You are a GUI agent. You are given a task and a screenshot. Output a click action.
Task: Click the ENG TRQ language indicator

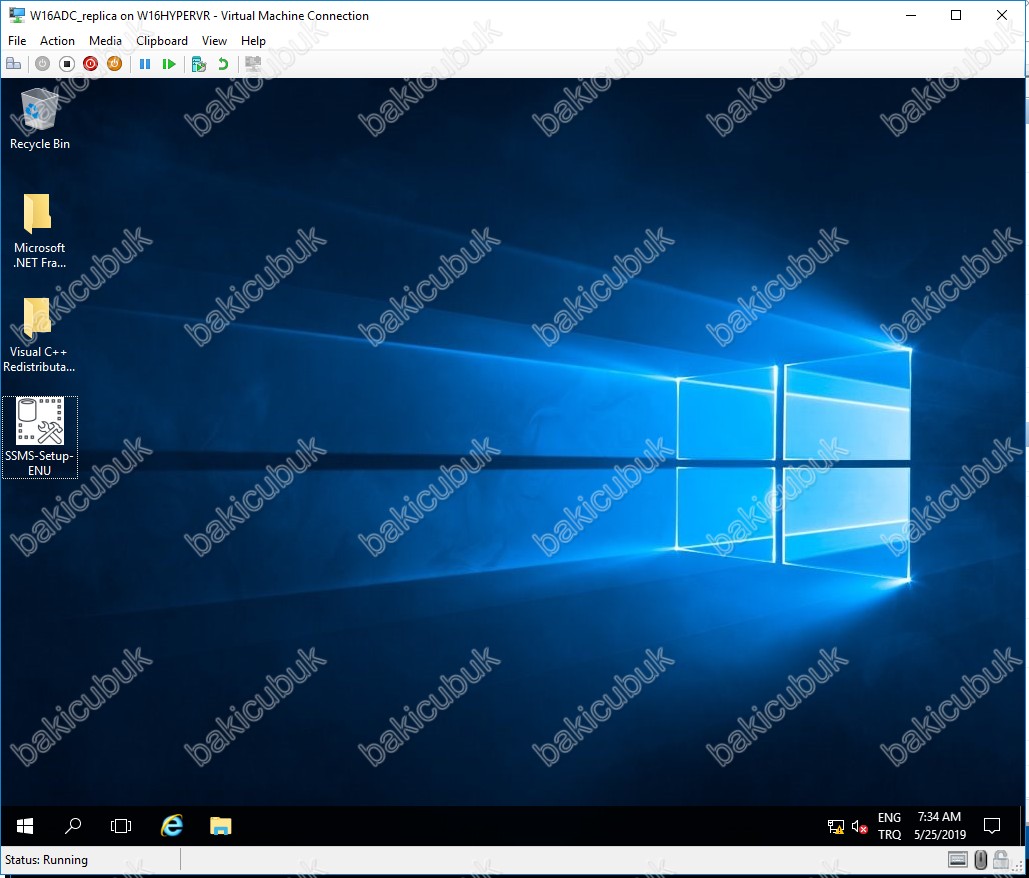pos(889,826)
